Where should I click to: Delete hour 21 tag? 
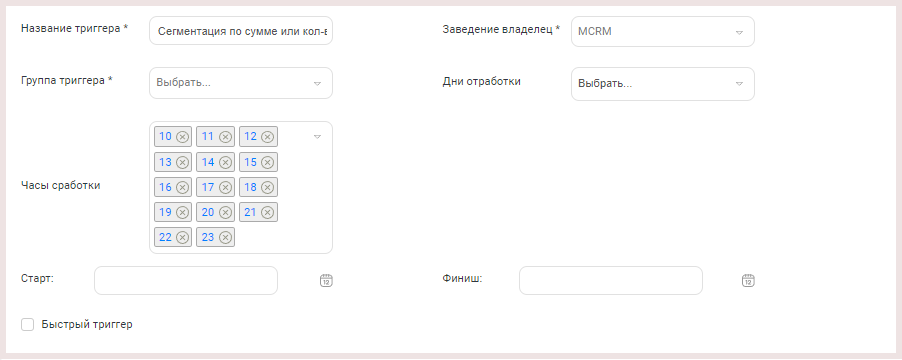267,212
